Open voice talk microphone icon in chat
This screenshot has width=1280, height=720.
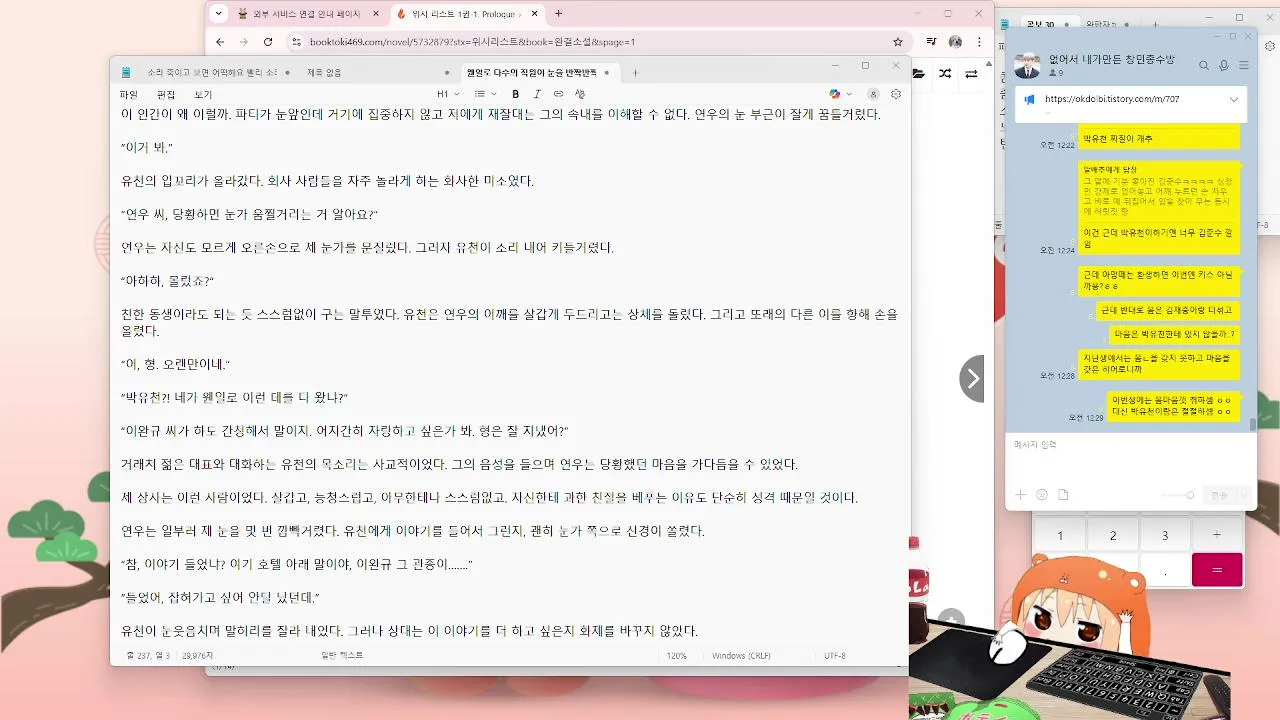pyautogui.click(x=1224, y=65)
